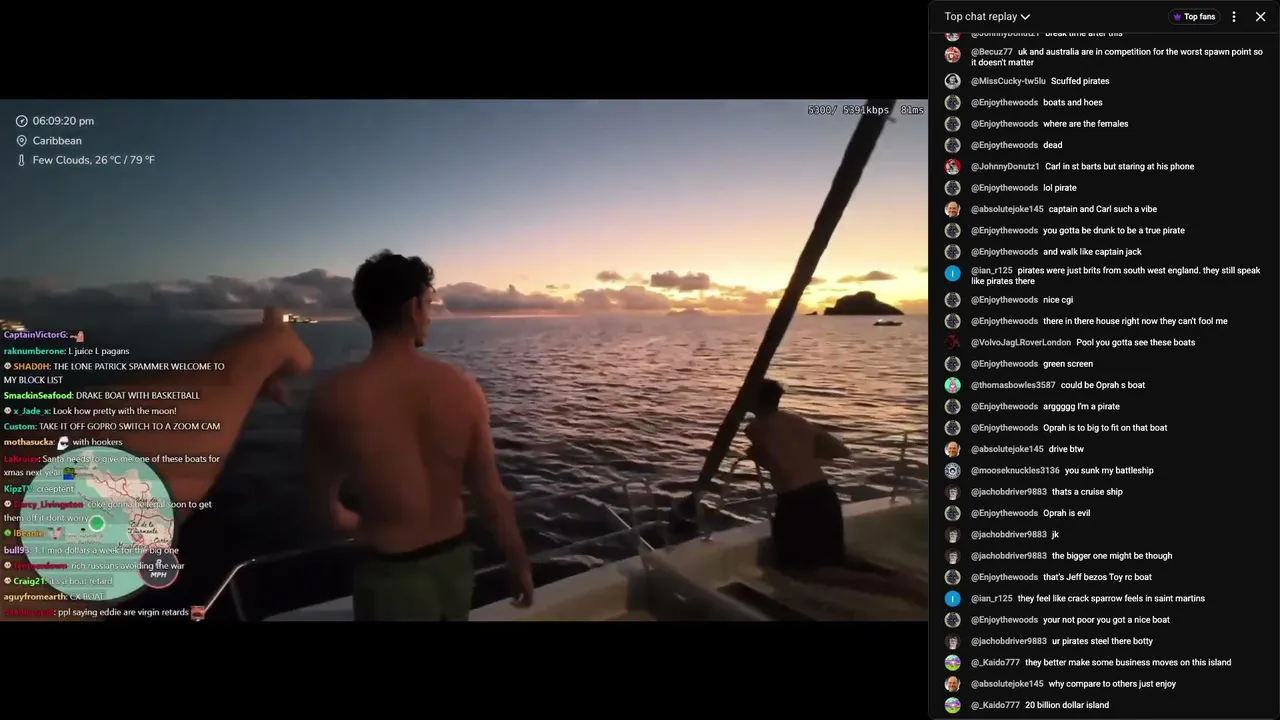This screenshot has height=720, width=1280.
Task: Open the Top fans leaderboard
Action: (x=1193, y=16)
